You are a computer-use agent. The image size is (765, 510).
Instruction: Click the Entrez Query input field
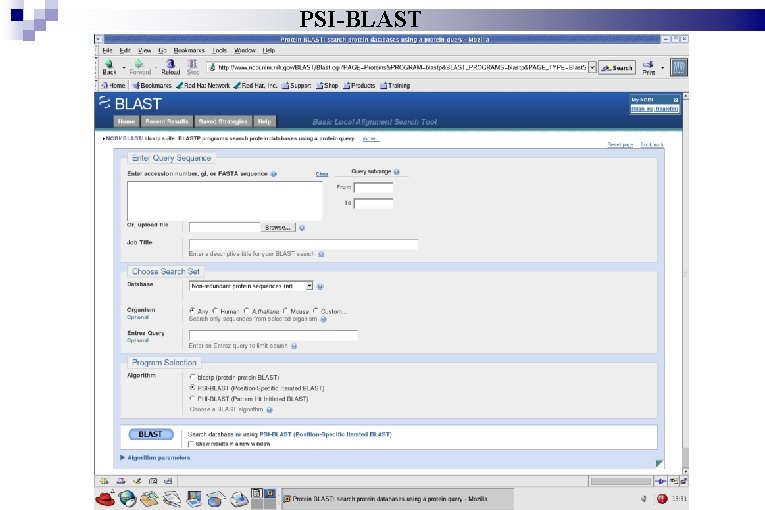[273, 335]
